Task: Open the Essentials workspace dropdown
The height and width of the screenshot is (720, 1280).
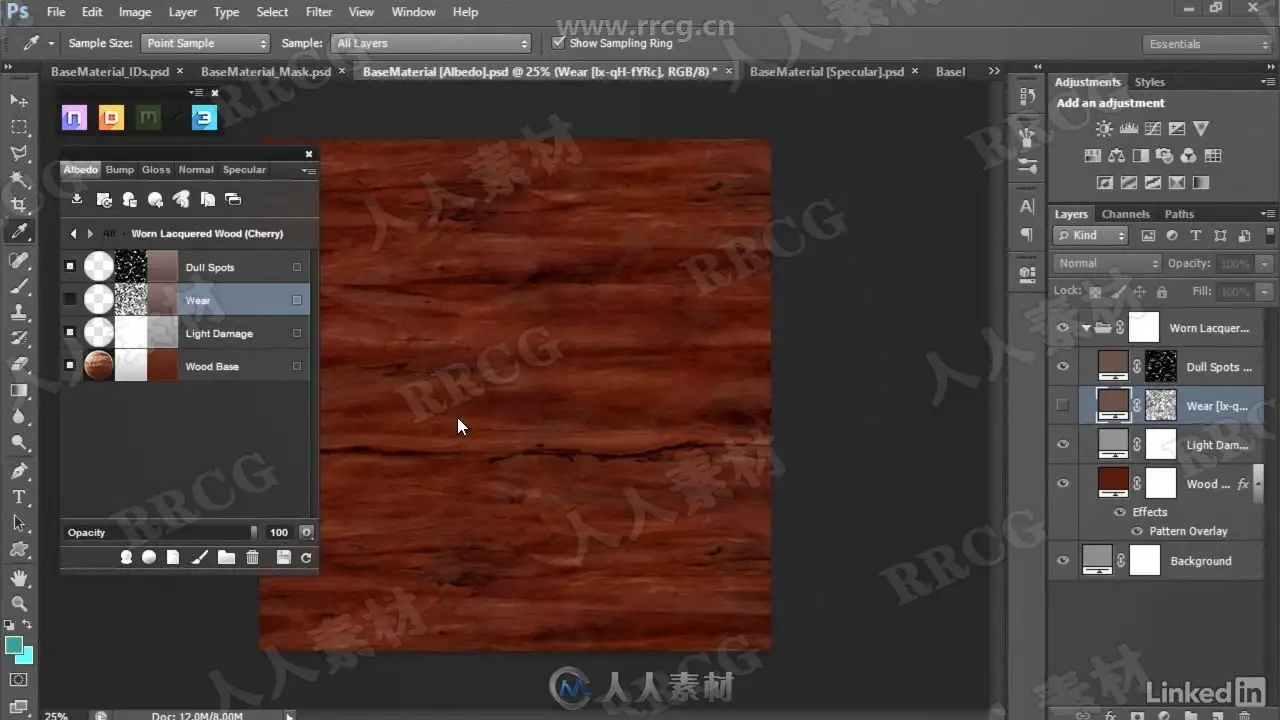Action: (1206, 44)
